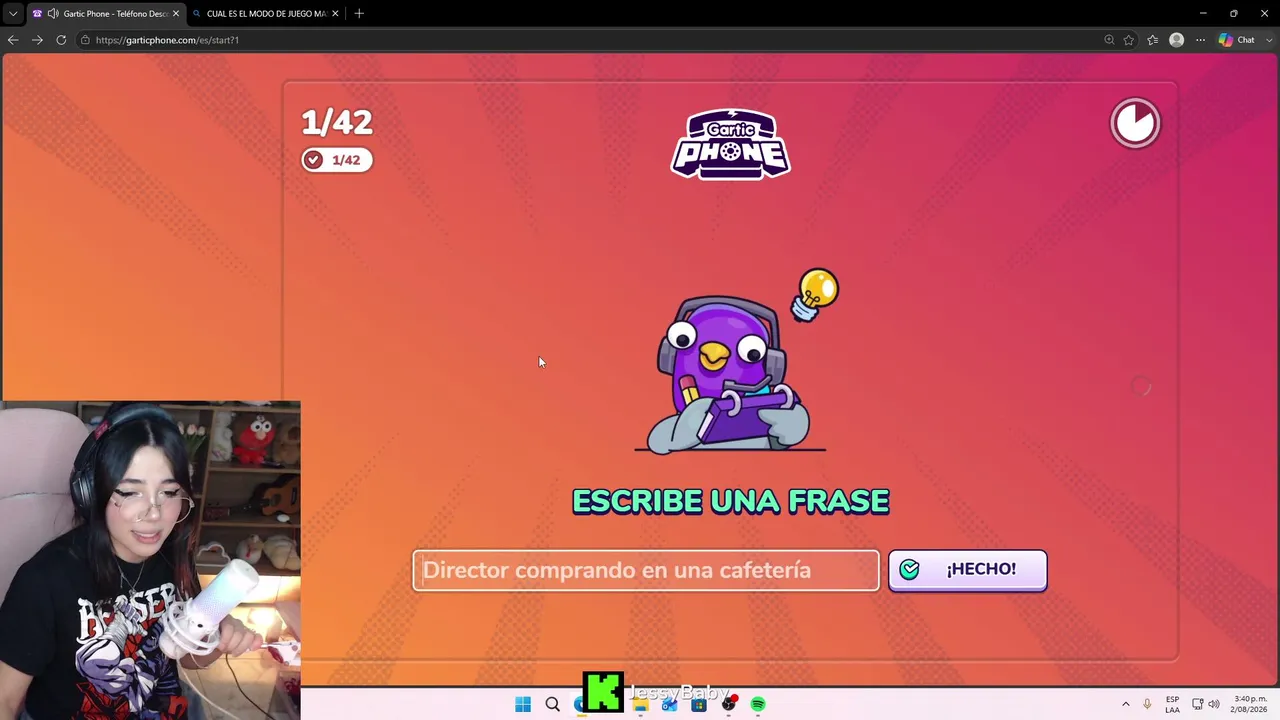Open Outlook from the taskbar
The width and height of the screenshot is (1280, 720).
pyautogui.click(x=669, y=704)
